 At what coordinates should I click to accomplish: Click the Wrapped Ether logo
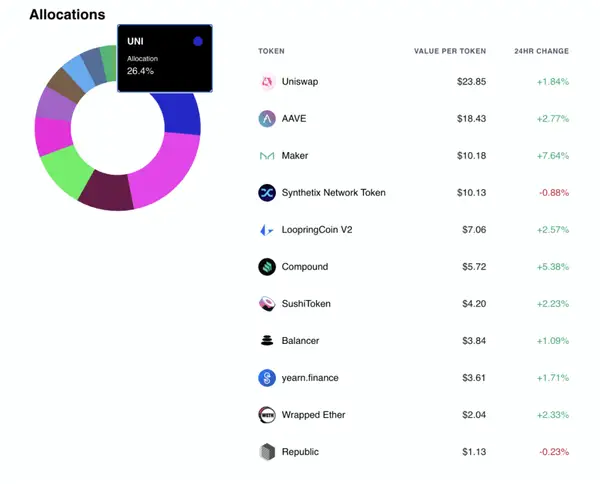tap(267, 415)
